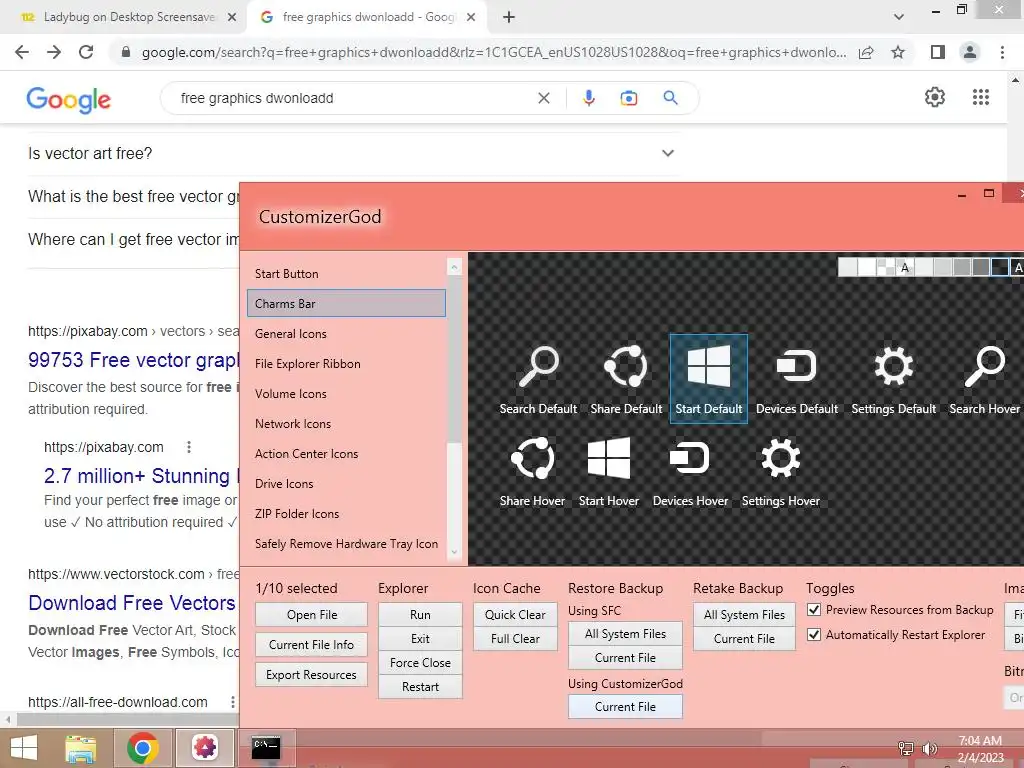Click the share page icon in address bar

click(x=866, y=52)
